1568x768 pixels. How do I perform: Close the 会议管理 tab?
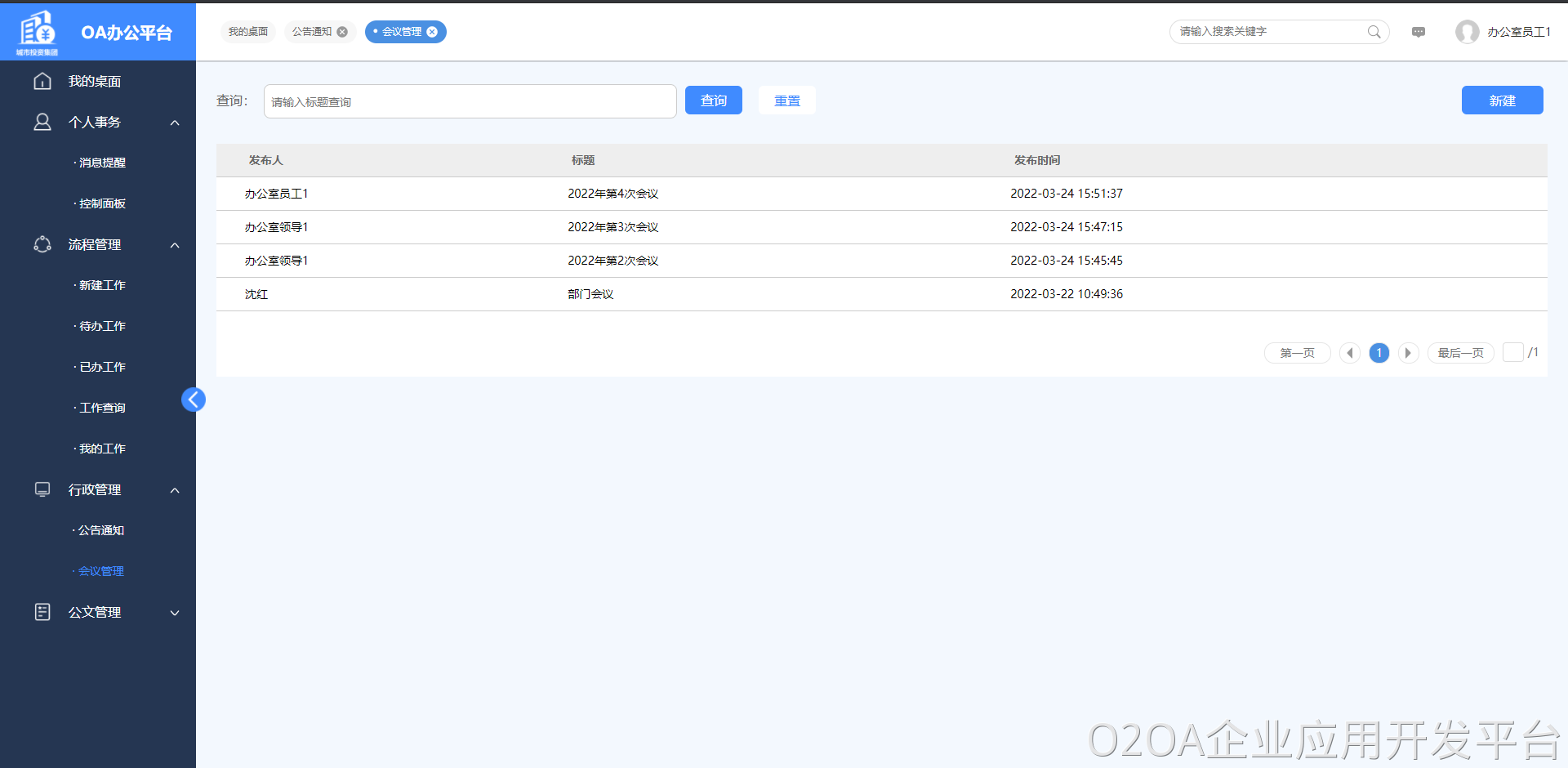pos(432,32)
